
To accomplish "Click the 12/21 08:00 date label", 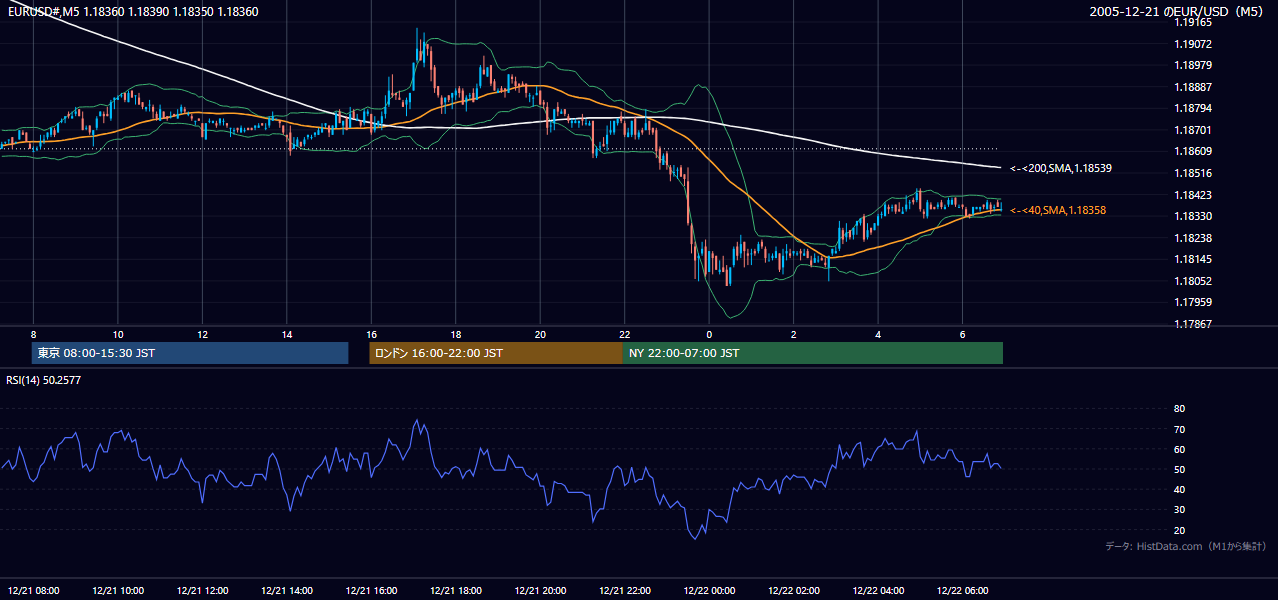I will 33,590.
